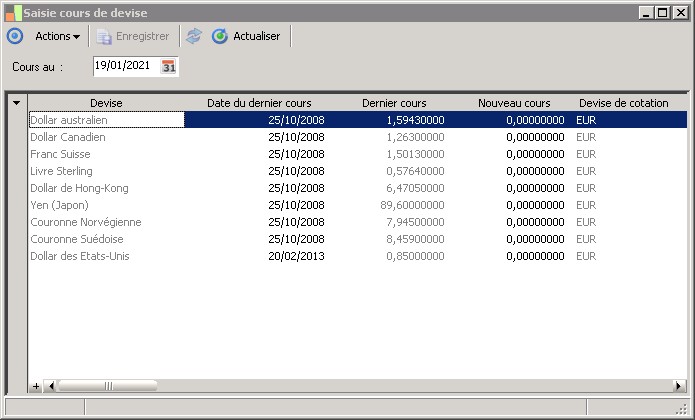
Task: Sort by Date du dernier cours header
Action: (259, 103)
